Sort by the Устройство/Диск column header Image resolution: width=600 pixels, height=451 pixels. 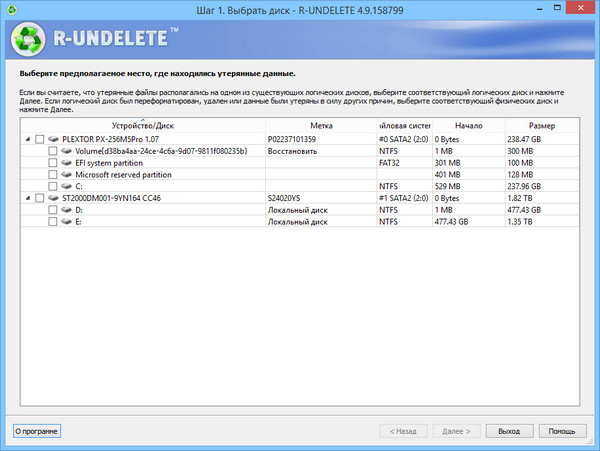click(x=142, y=126)
